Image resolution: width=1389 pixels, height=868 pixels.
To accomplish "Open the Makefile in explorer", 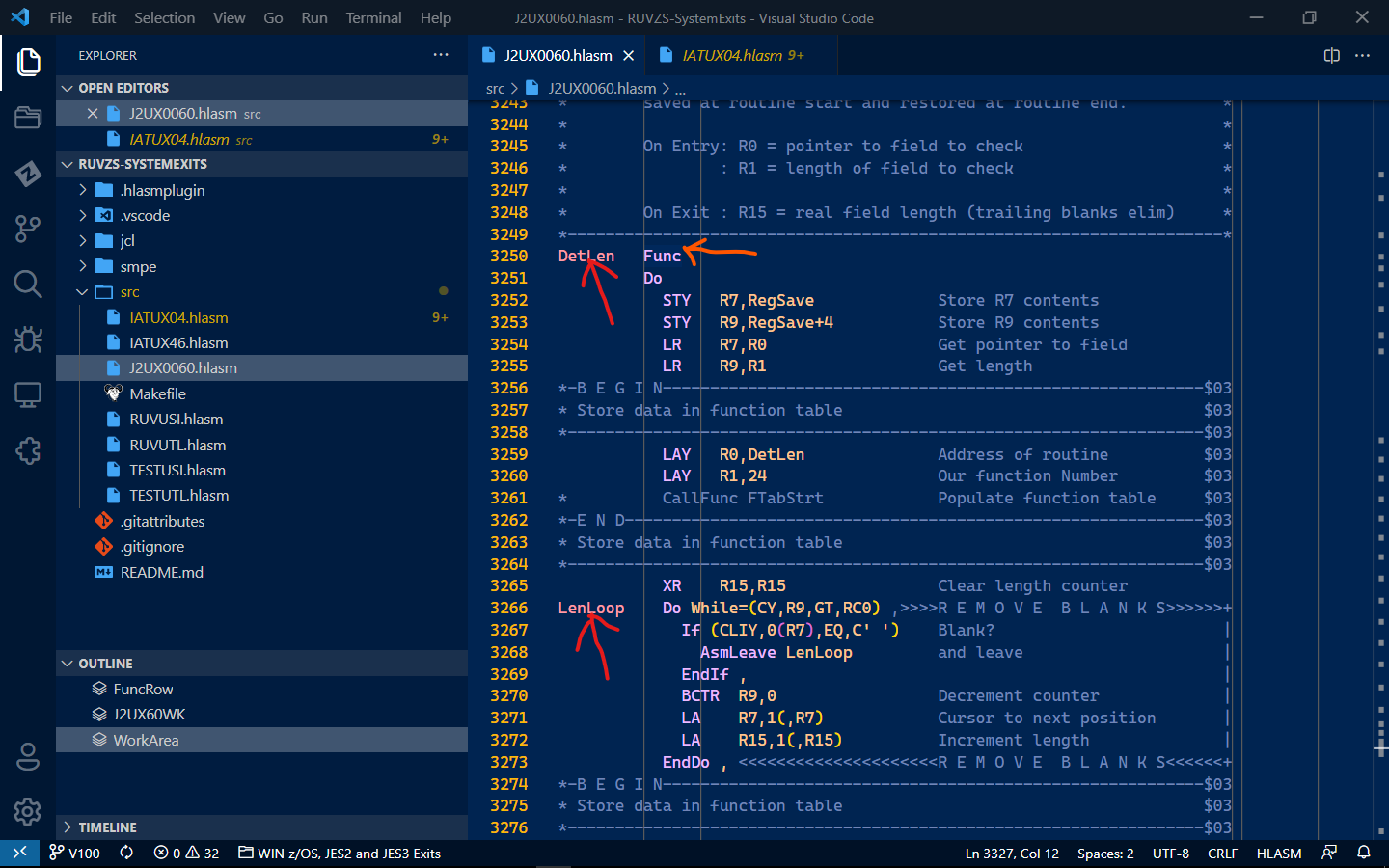I will 157,393.
